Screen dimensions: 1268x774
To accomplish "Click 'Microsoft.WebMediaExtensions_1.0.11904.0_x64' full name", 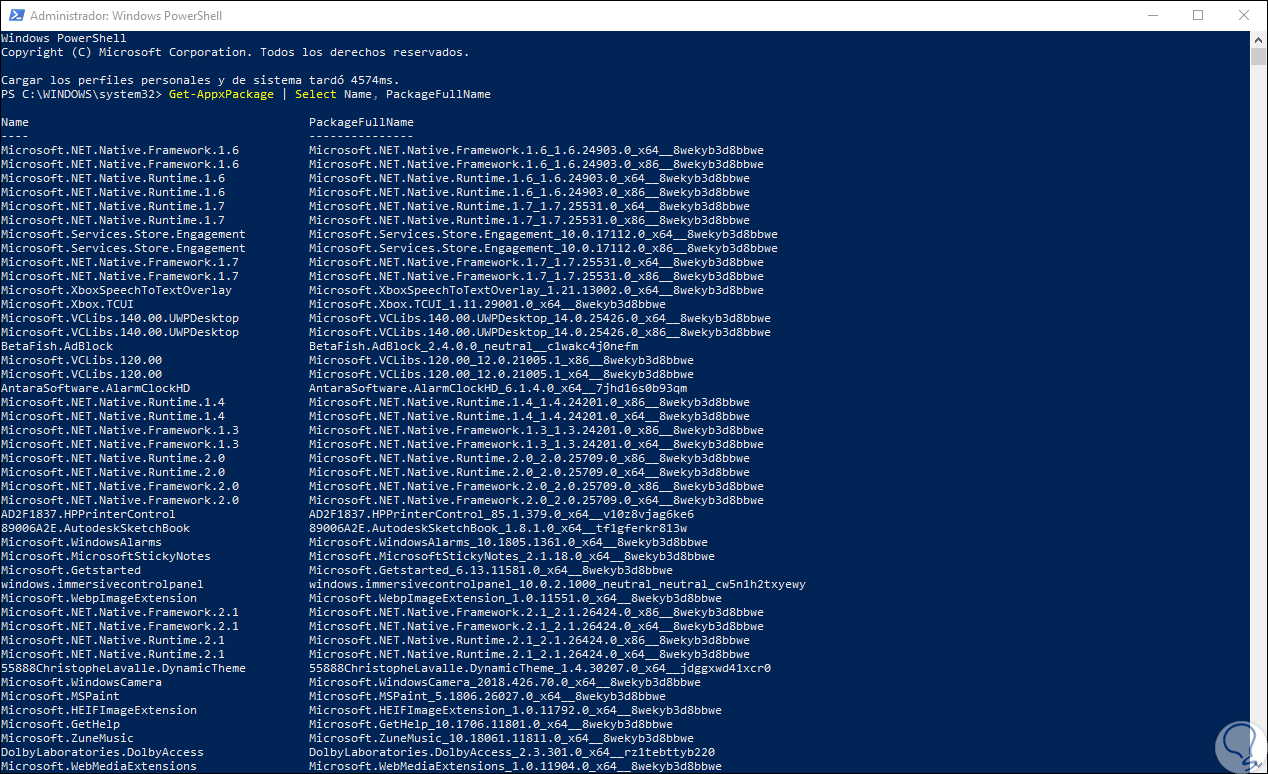I will pyautogui.click(x=515, y=766).
